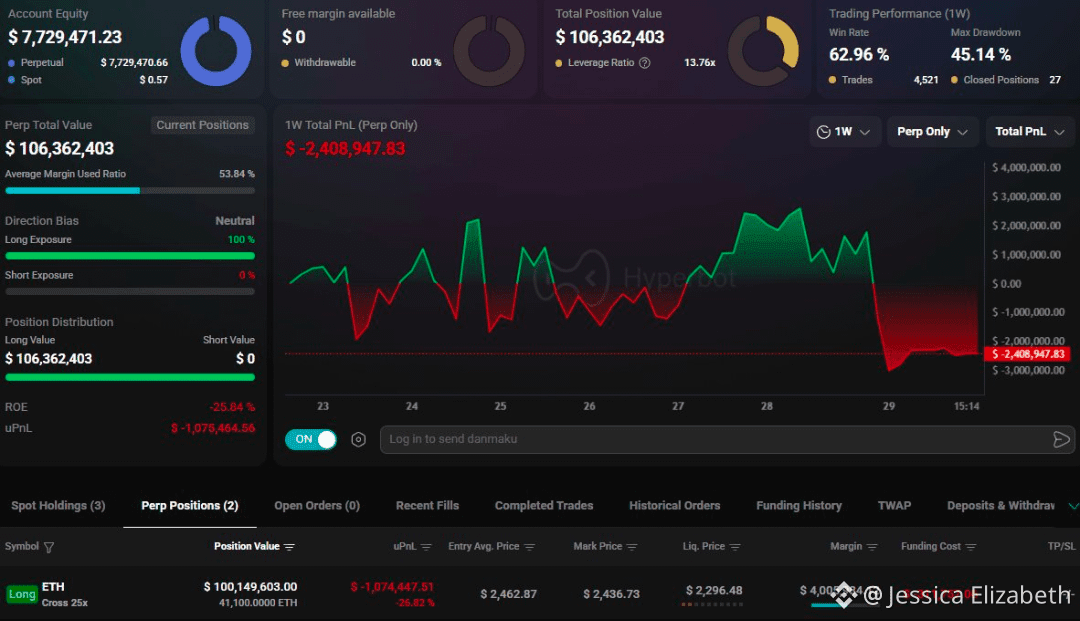This screenshot has height=621, width=1080.
Task: Click the send danmaku arrow icon
Action: point(1061,439)
